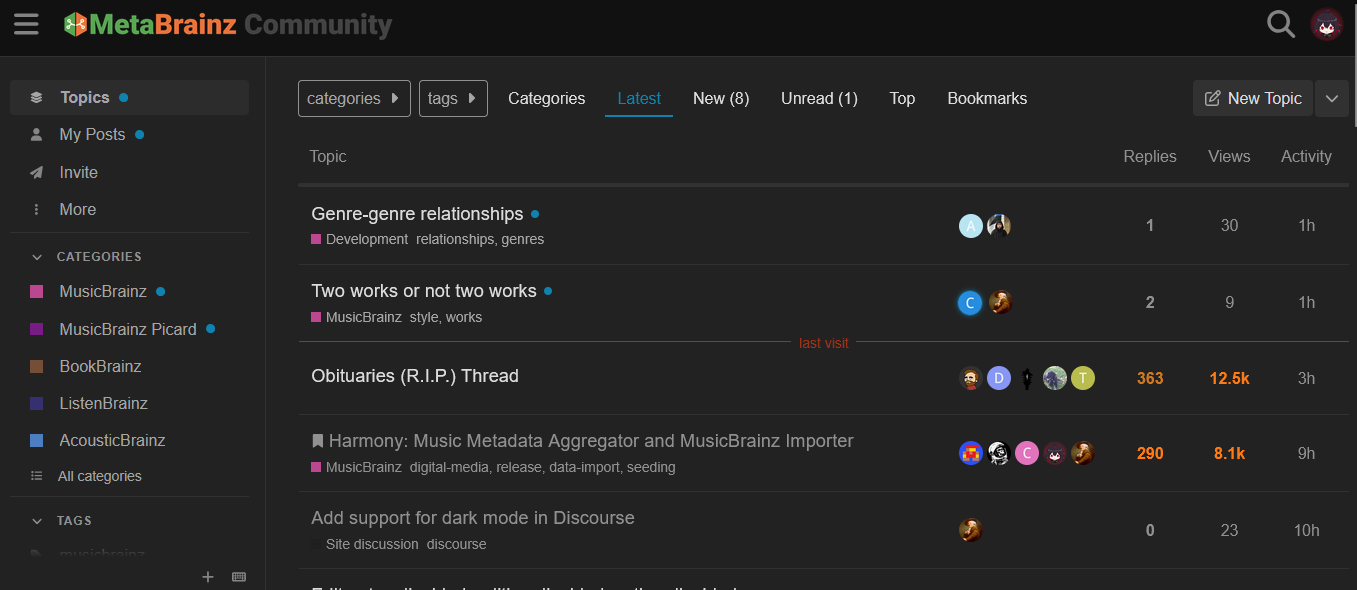Open the categories filter dropdown
Screen dimensions: 1357x590
(x=354, y=98)
